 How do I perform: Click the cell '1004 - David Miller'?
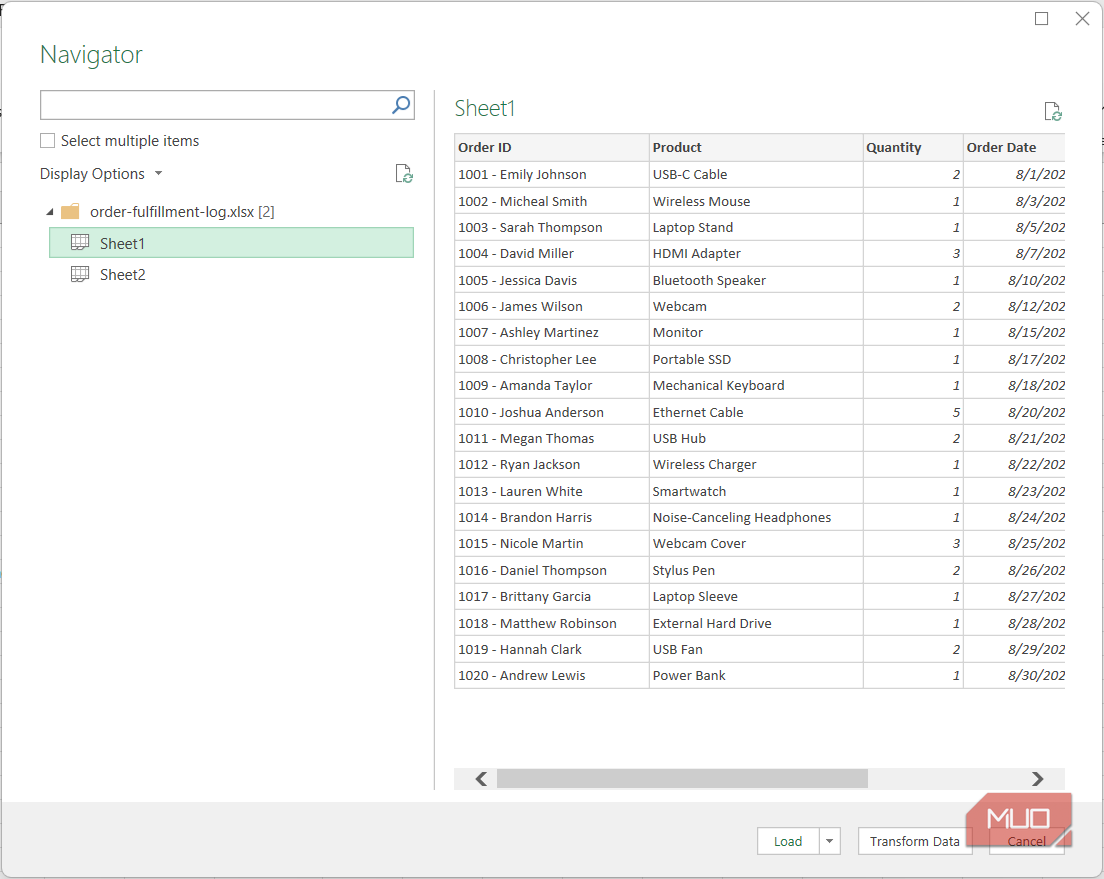point(552,253)
